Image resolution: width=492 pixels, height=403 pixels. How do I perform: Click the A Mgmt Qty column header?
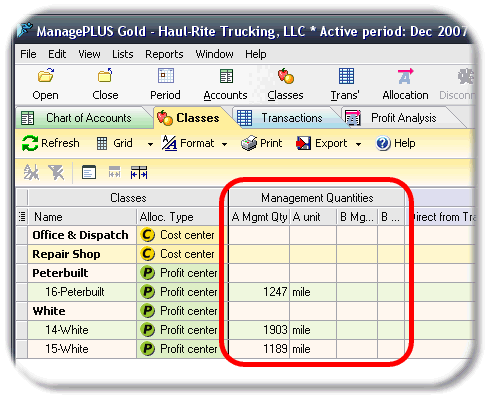coord(259,217)
